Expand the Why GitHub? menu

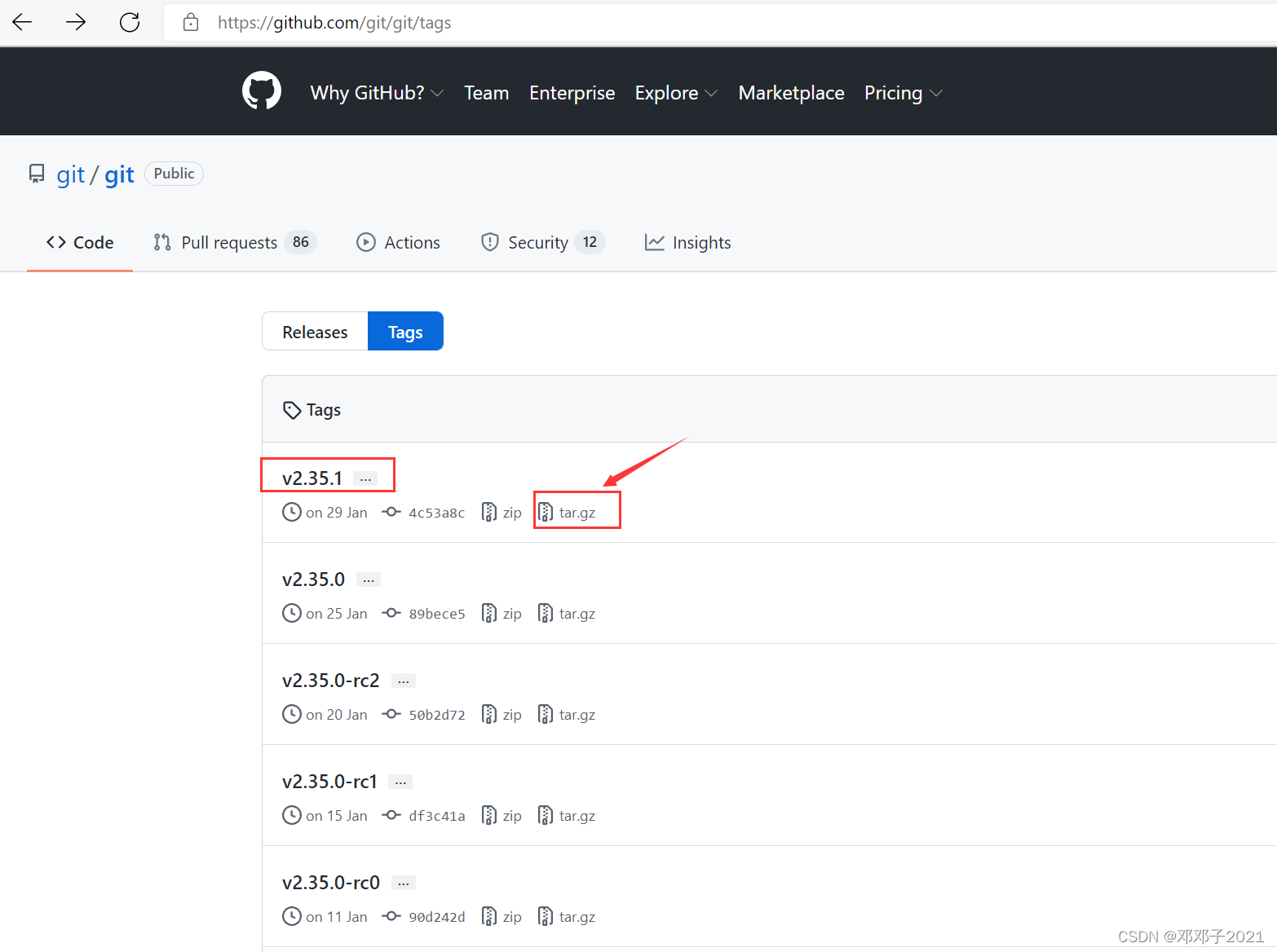(377, 93)
